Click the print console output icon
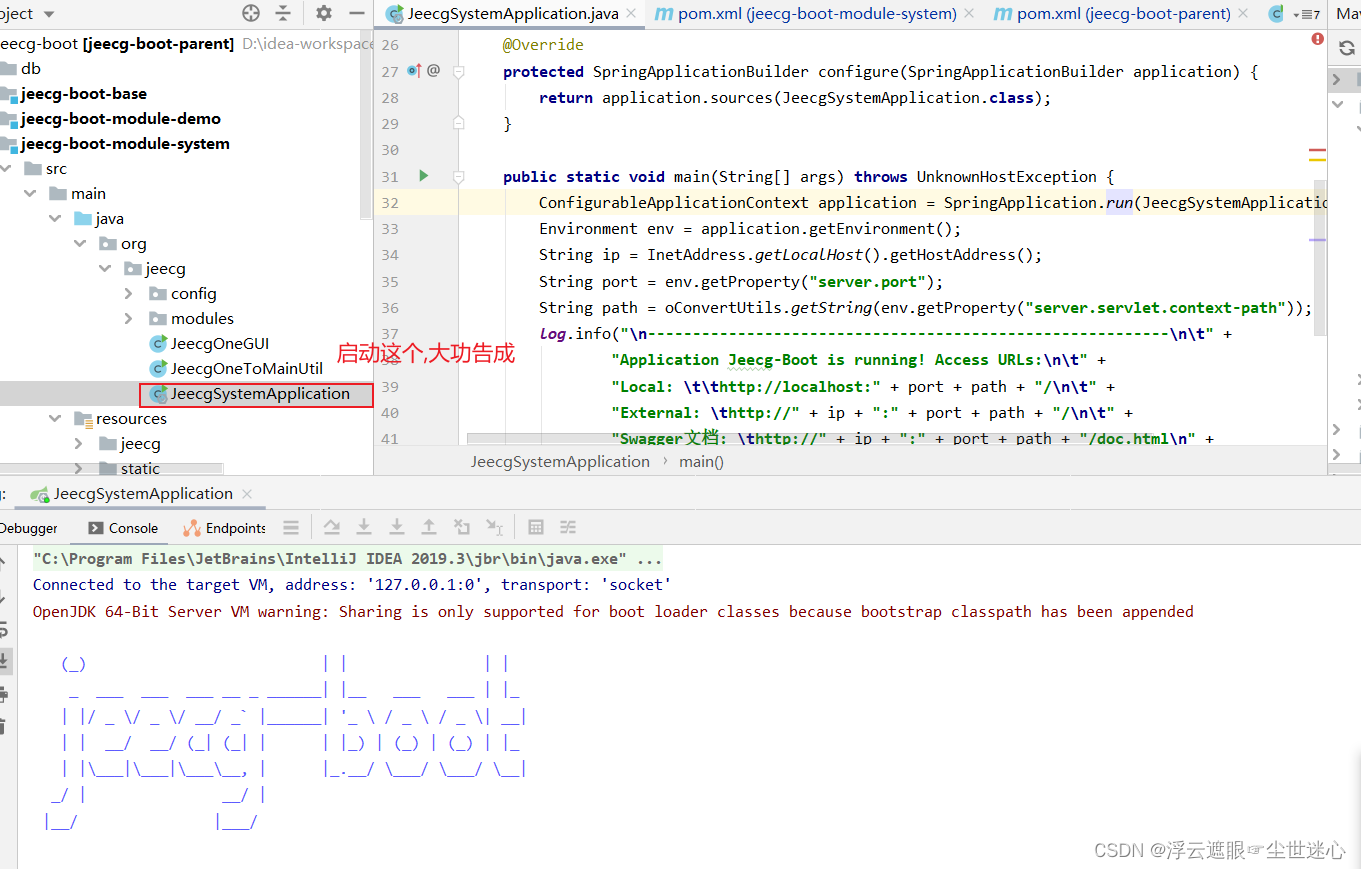This screenshot has width=1361, height=869. pos(4,693)
